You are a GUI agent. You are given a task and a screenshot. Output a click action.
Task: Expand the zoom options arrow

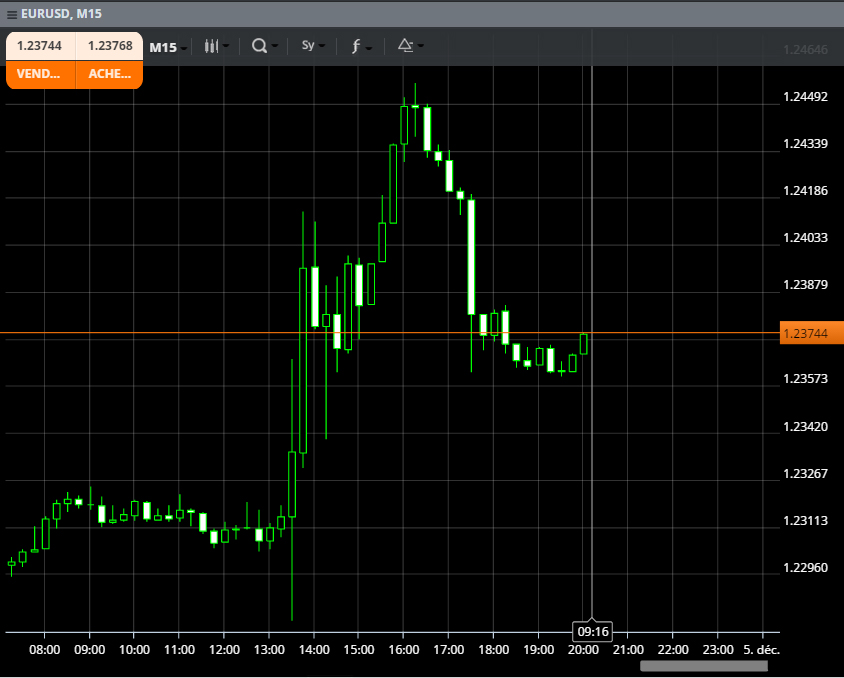click(x=275, y=46)
